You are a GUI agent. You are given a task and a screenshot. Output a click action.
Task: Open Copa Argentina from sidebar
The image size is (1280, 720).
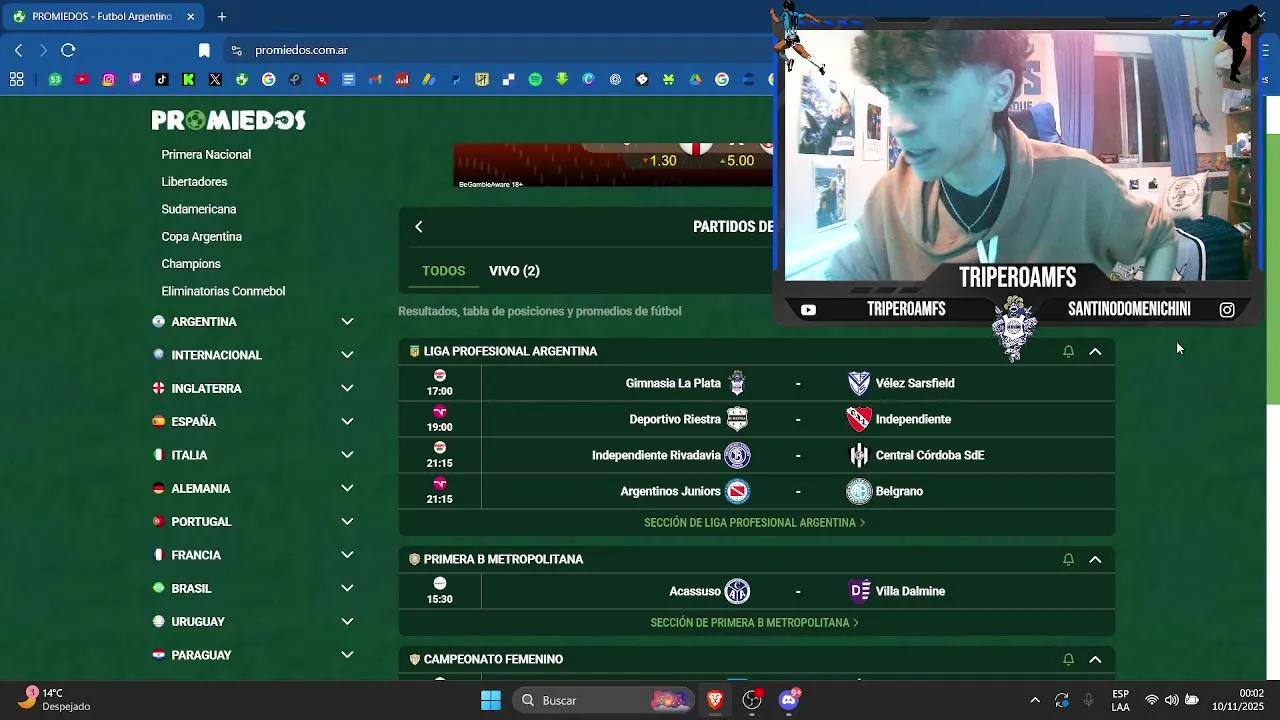click(x=201, y=237)
